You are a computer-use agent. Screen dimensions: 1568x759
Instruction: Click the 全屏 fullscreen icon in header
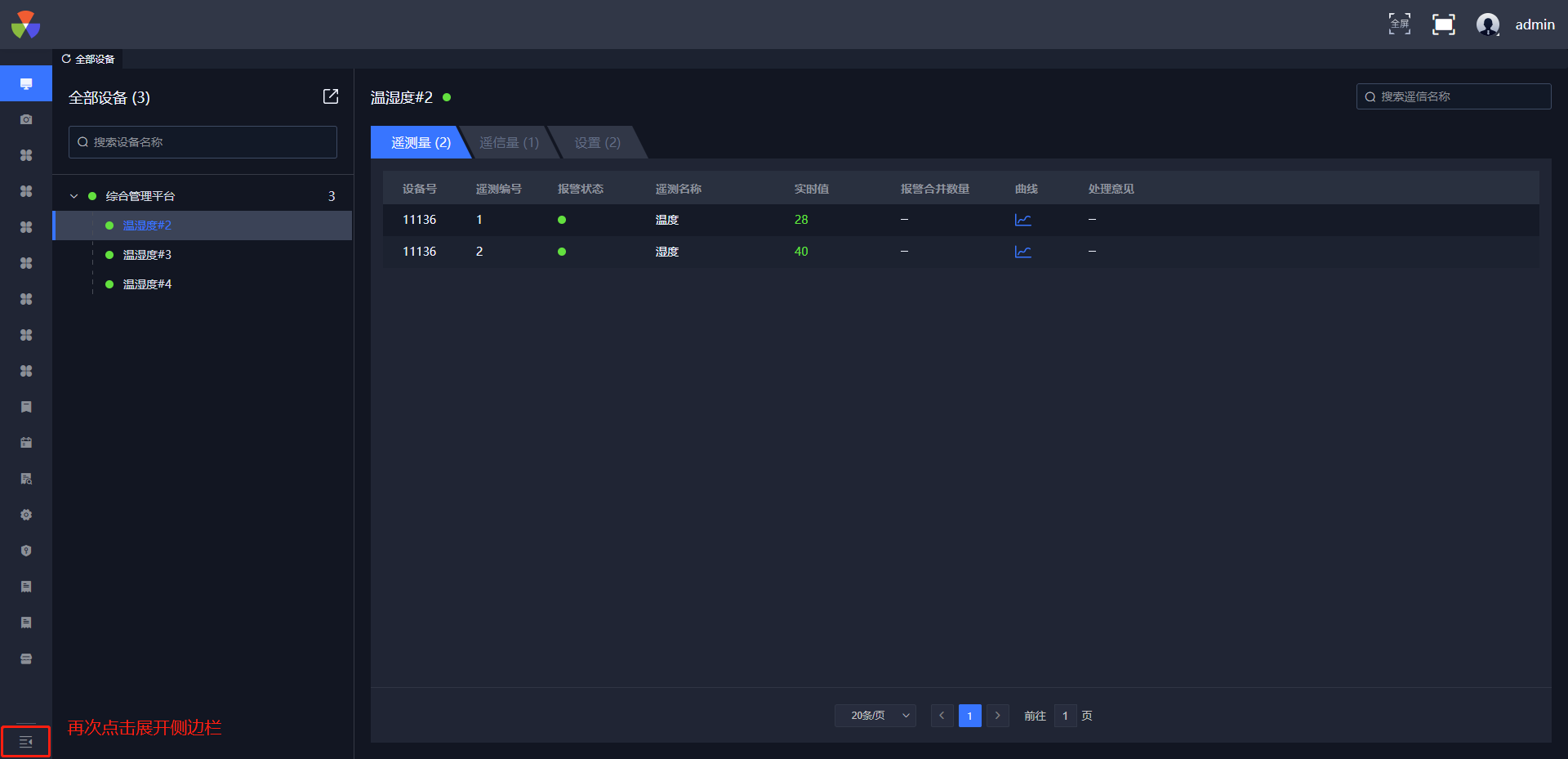[1399, 25]
